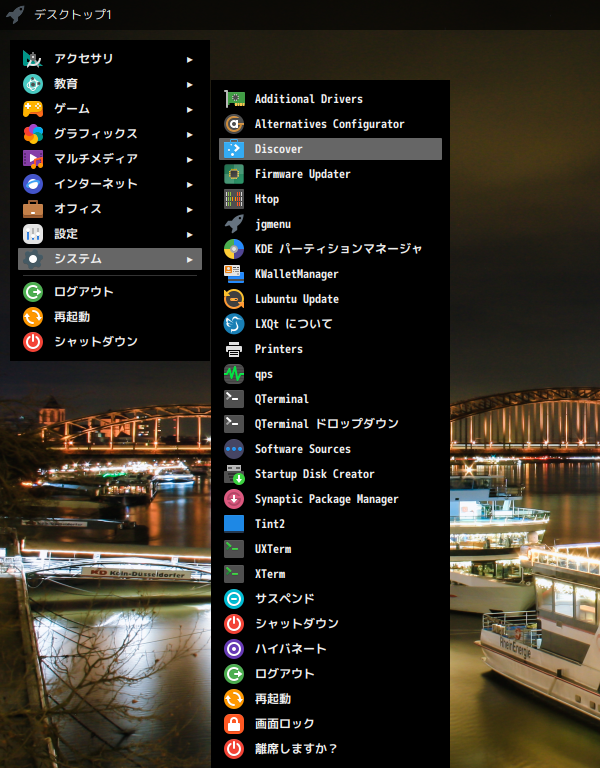Click the qps process monitor icon

234,374
